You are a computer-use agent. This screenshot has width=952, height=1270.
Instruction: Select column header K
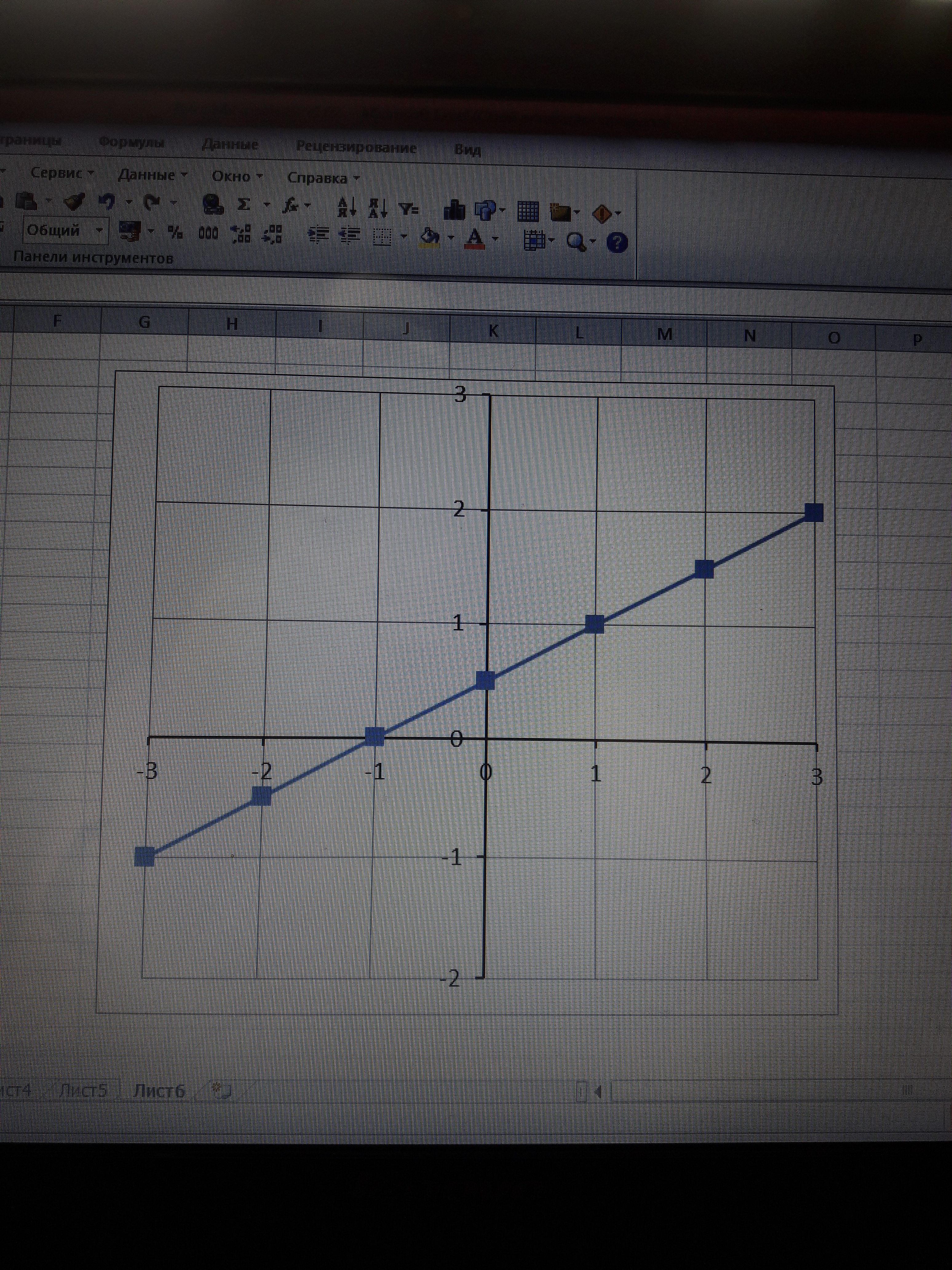493,331
